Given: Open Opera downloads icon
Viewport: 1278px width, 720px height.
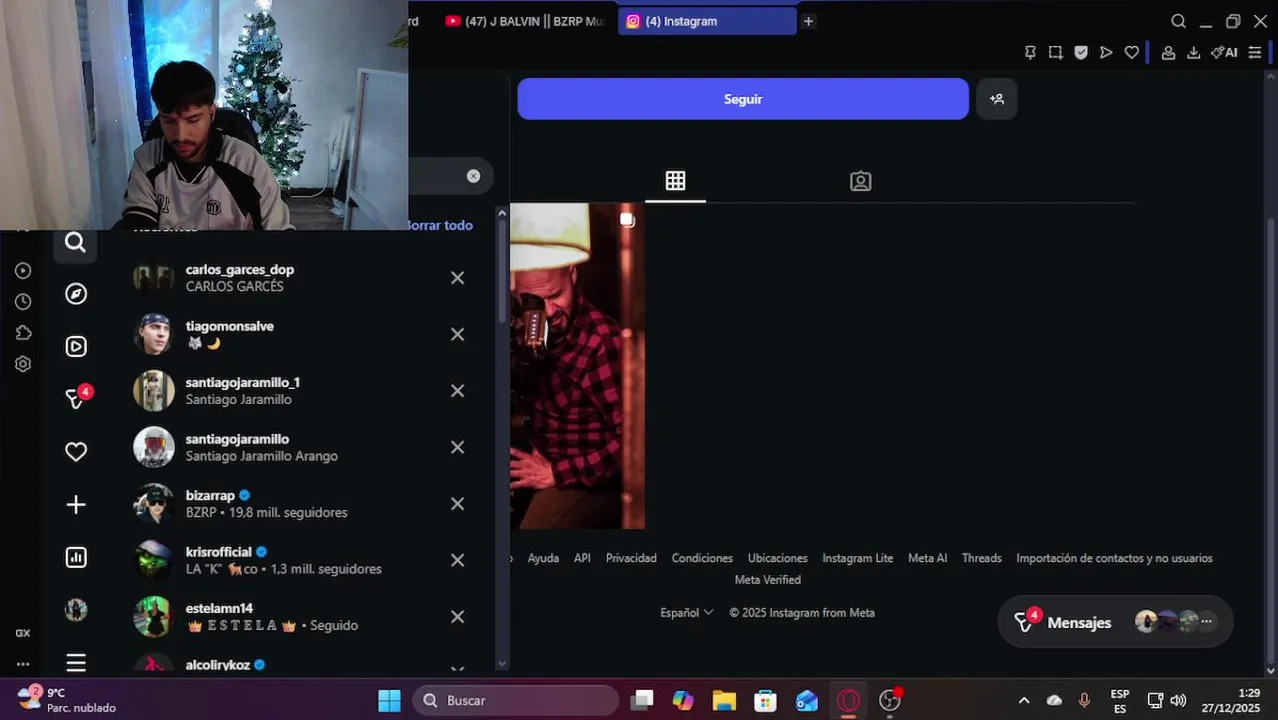Looking at the screenshot, I should point(1193,53).
